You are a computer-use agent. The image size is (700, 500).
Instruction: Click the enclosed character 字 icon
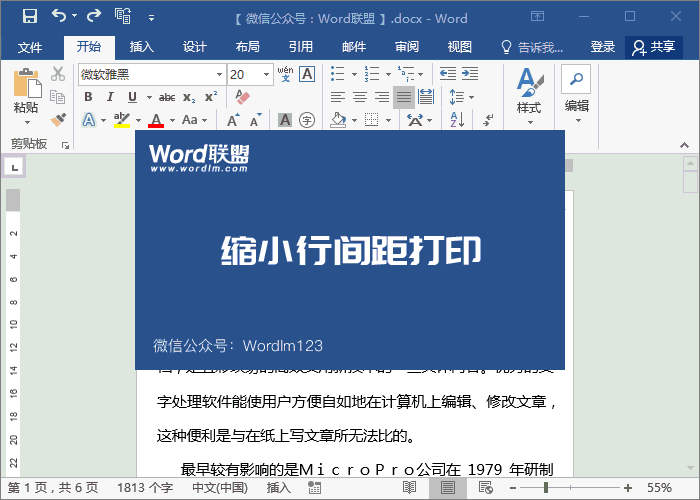tap(307, 120)
